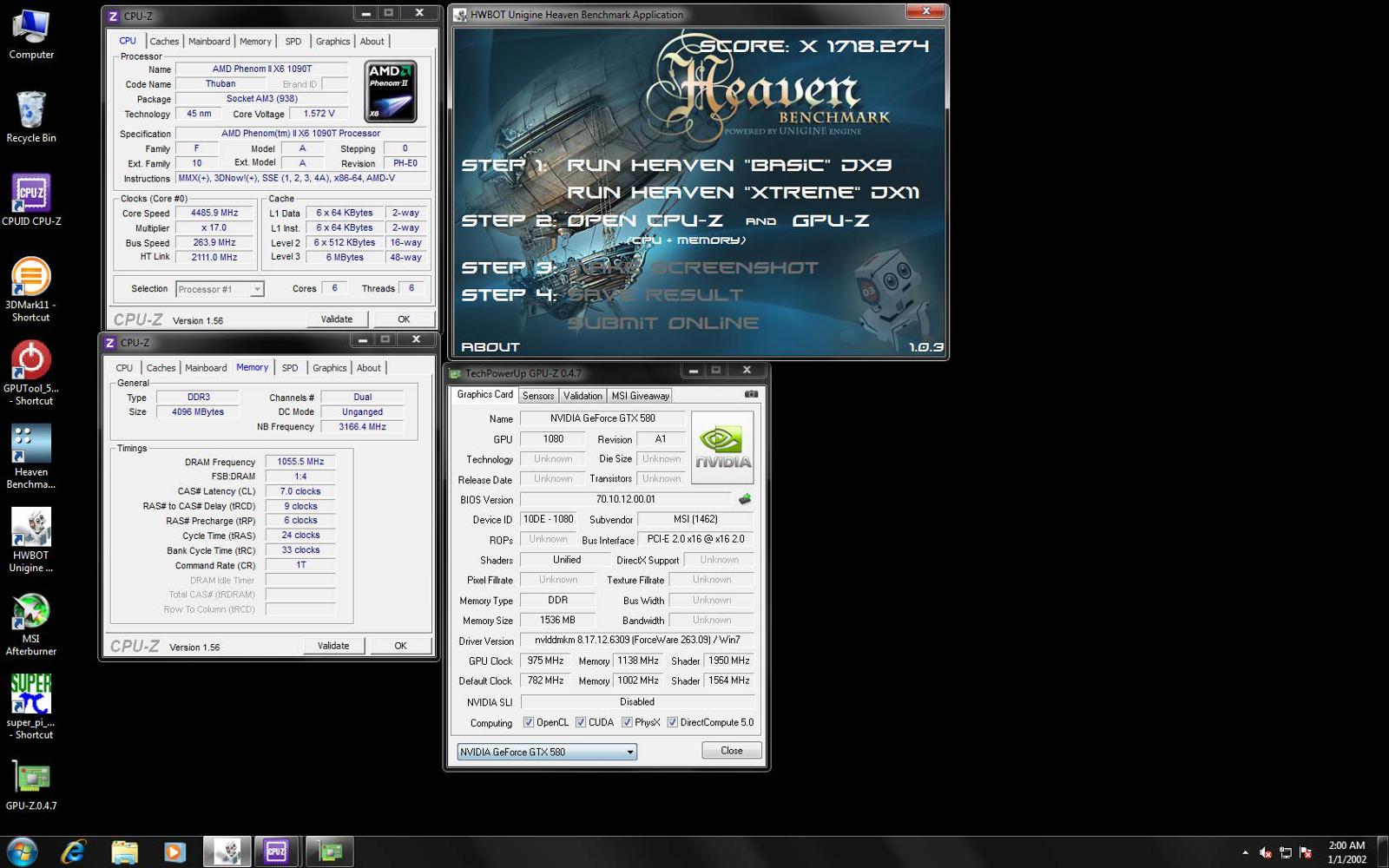Toggle the DirectCompute 5.0 checkbox
The width and height of the screenshot is (1389, 868).
[672, 722]
